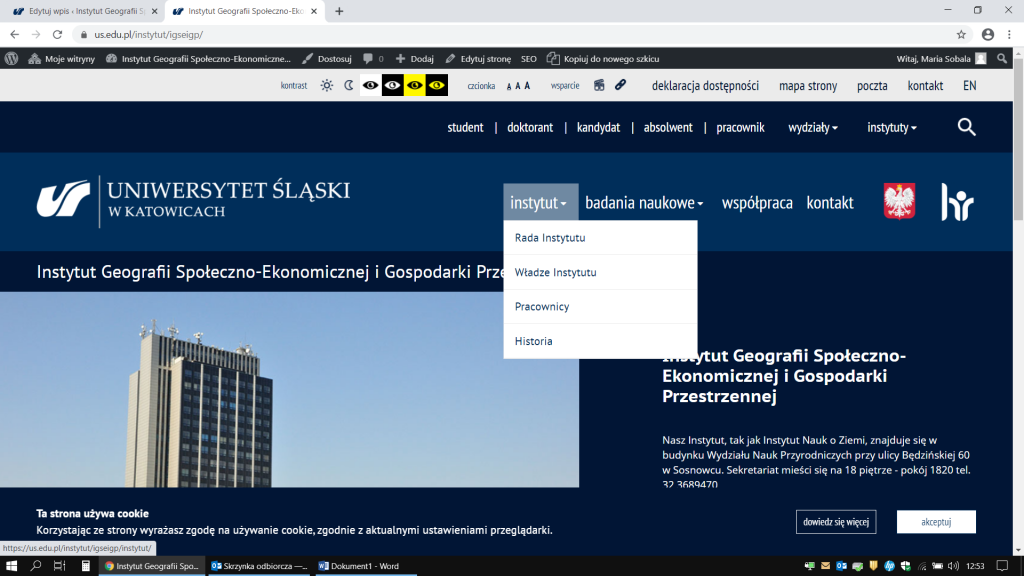Open Calculator taskbar icon

pyautogui.click(x=86, y=566)
